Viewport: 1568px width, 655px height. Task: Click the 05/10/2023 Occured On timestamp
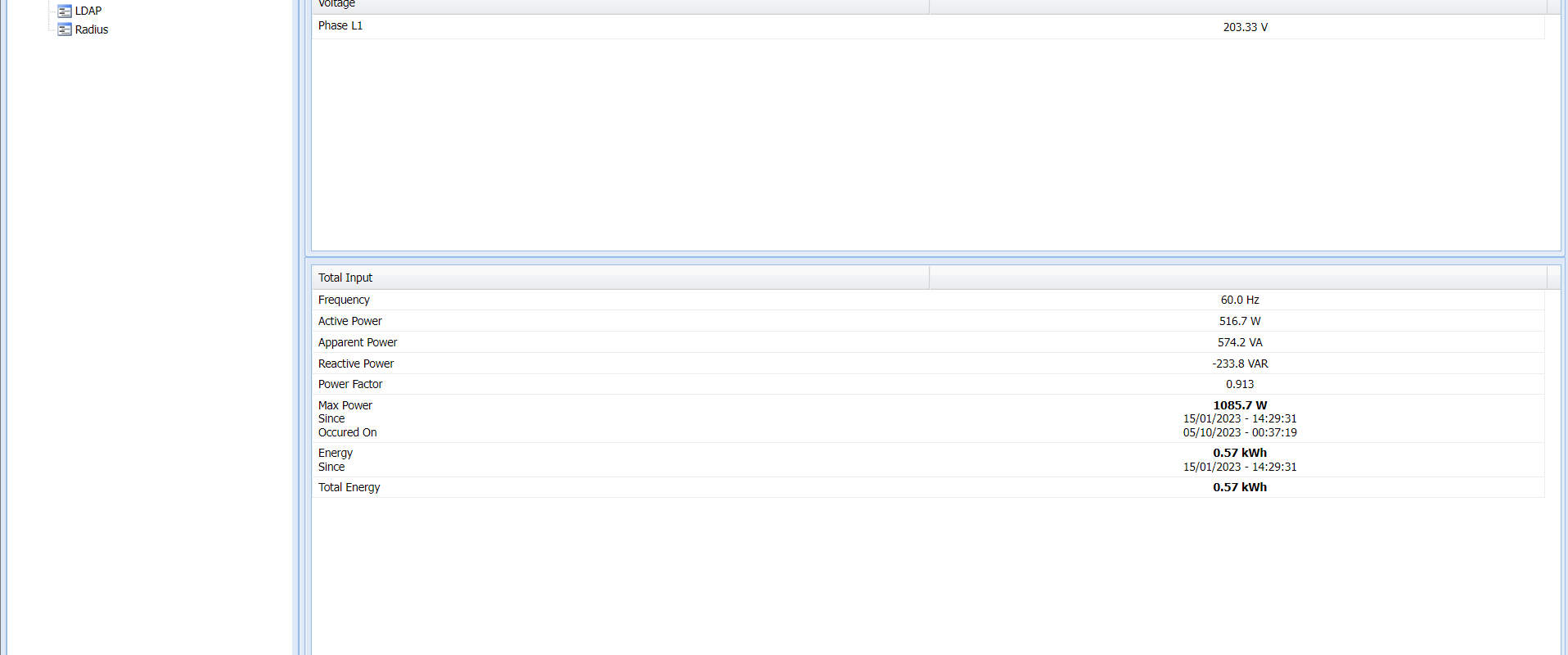1240,432
